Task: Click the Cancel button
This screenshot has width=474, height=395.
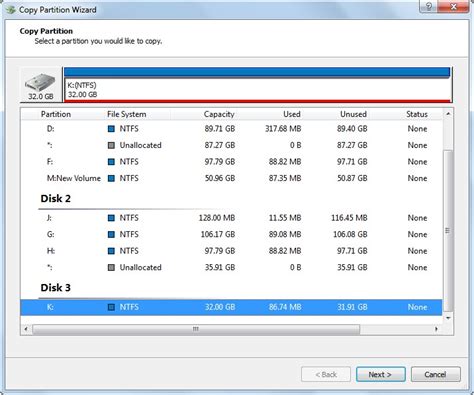Action: click(x=436, y=375)
